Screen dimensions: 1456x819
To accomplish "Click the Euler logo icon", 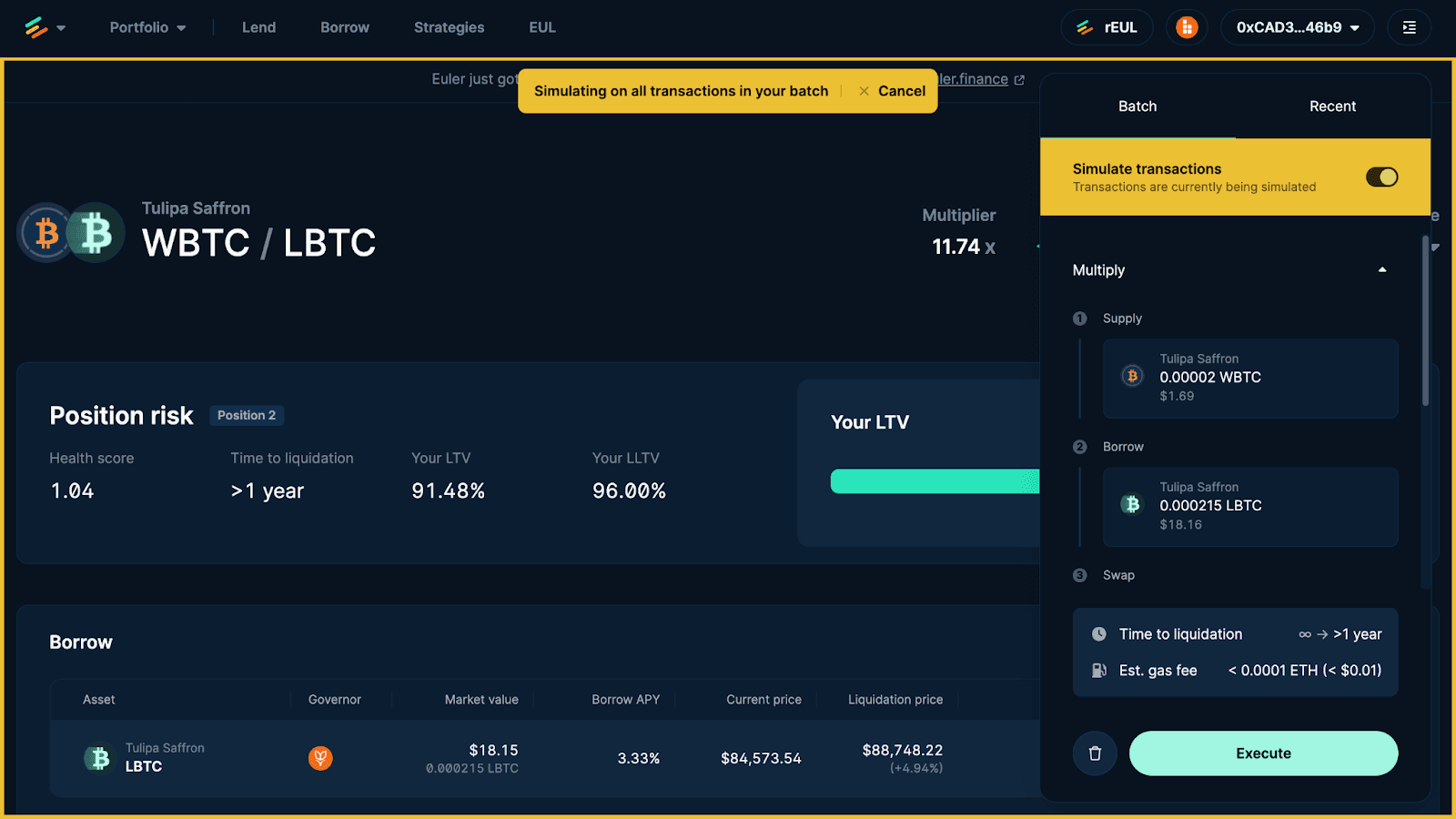I will click(x=36, y=27).
